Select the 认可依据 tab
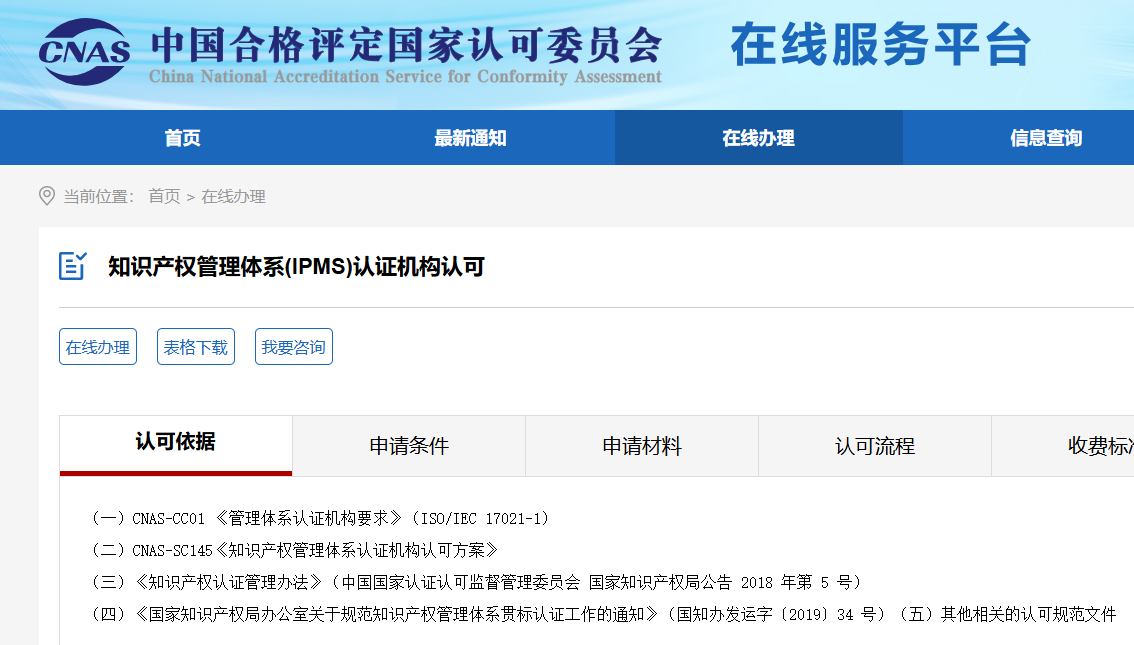This screenshot has width=1134, height=645. [x=176, y=445]
